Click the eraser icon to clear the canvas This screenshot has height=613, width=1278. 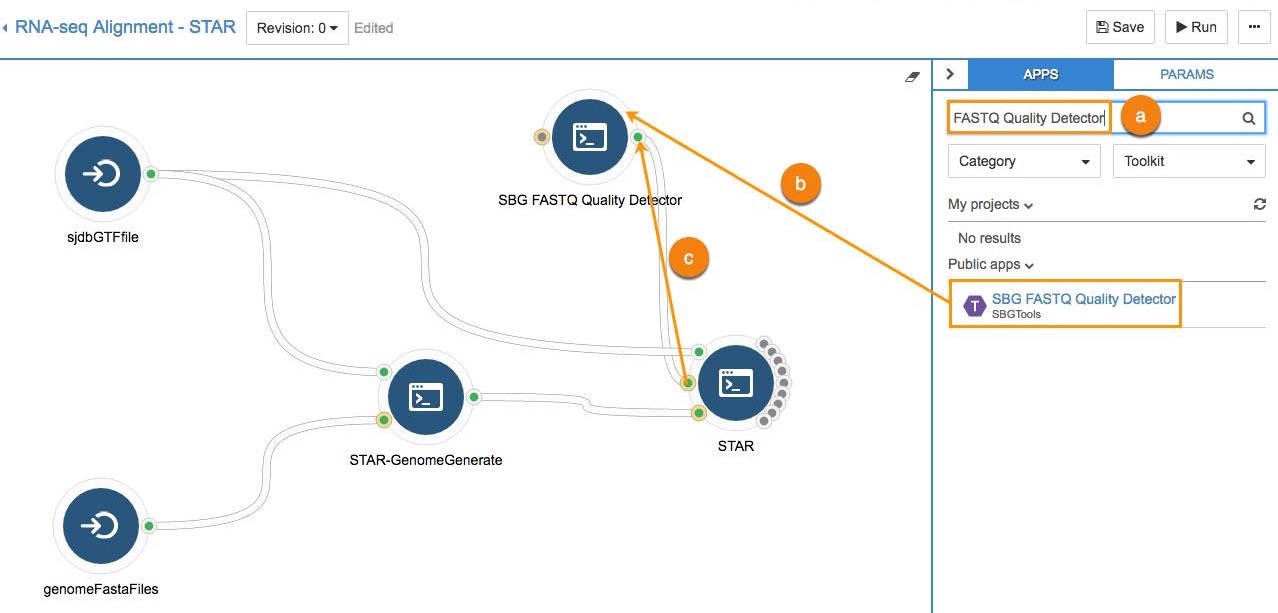click(911, 76)
